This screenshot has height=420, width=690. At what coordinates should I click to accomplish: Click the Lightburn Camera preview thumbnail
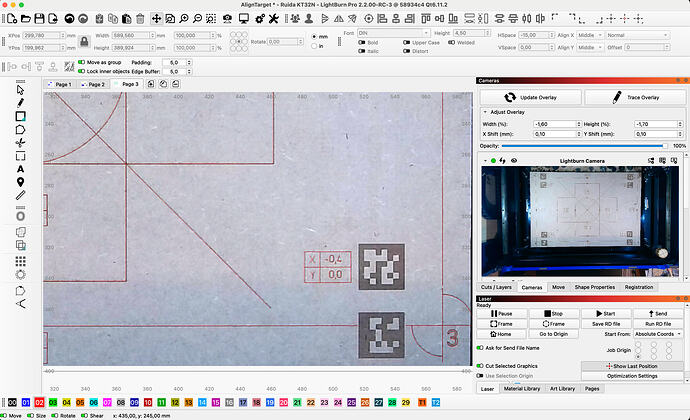(580, 221)
